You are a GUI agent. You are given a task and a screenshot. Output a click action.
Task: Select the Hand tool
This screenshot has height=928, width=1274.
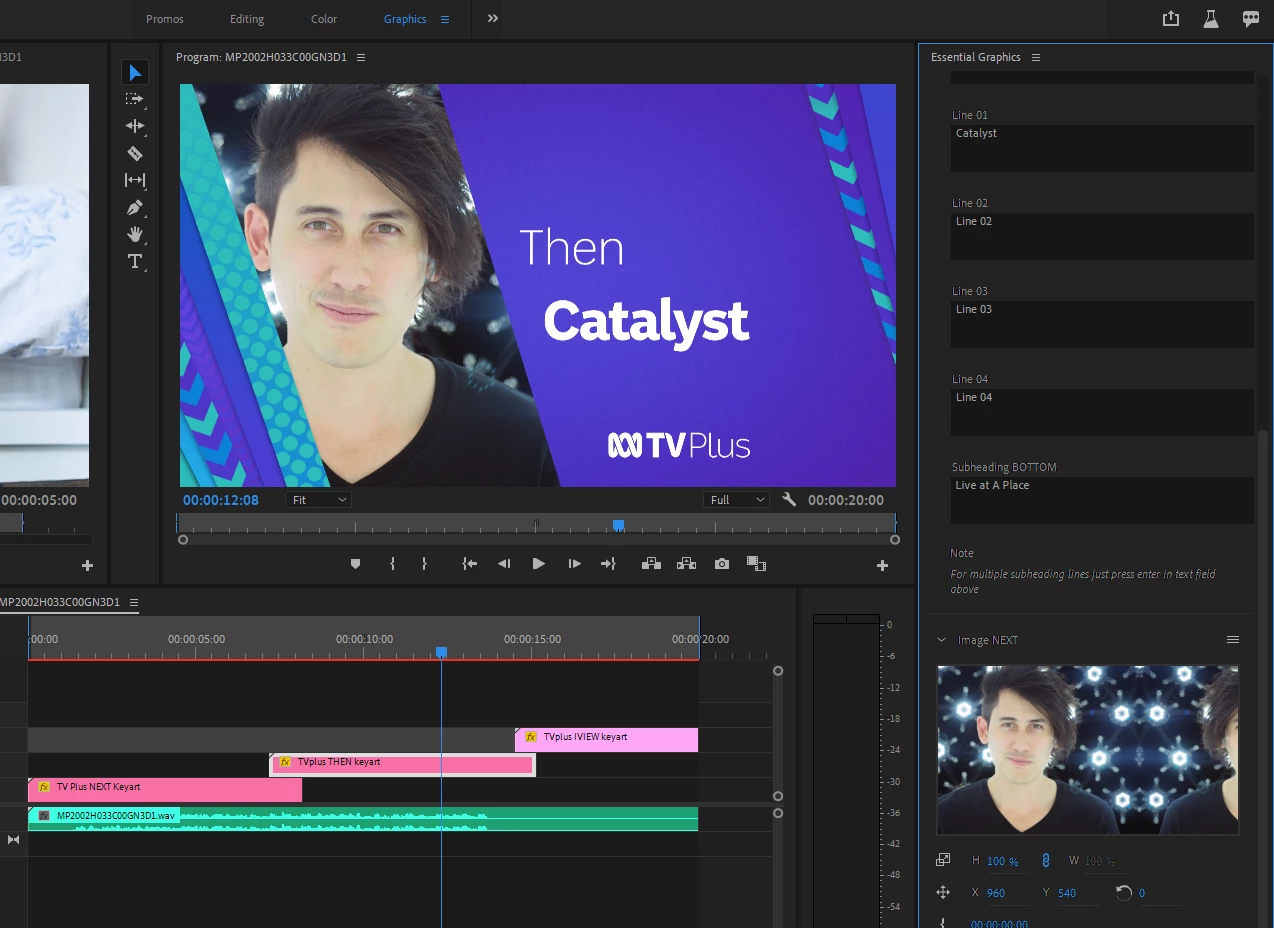click(135, 234)
